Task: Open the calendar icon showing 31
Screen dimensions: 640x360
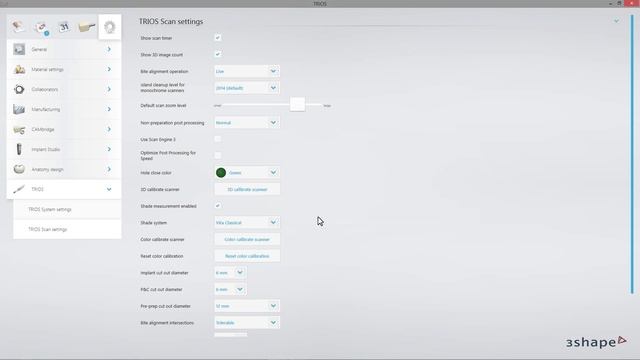Action: tap(64, 27)
